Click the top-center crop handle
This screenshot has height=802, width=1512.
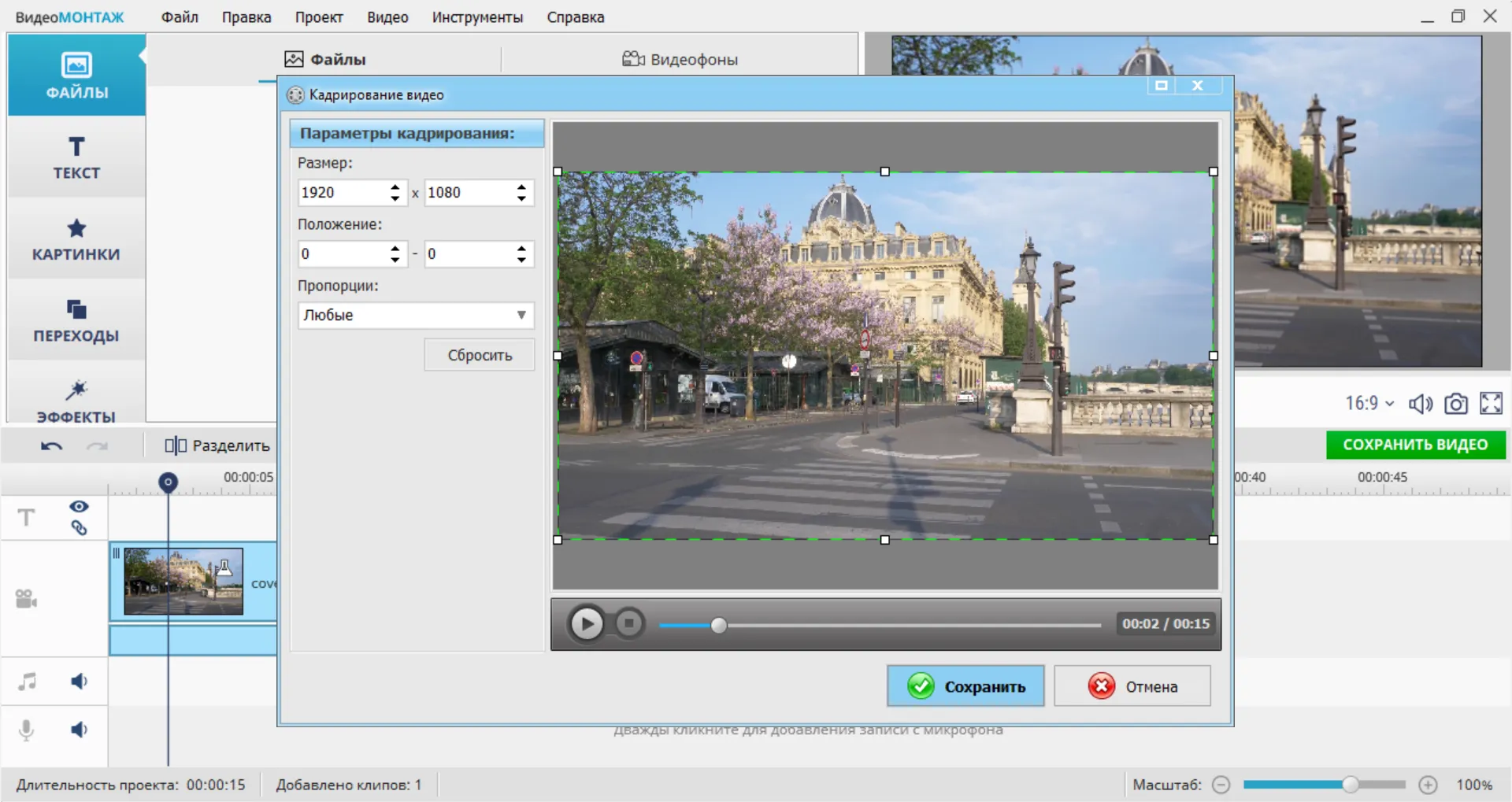(885, 172)
